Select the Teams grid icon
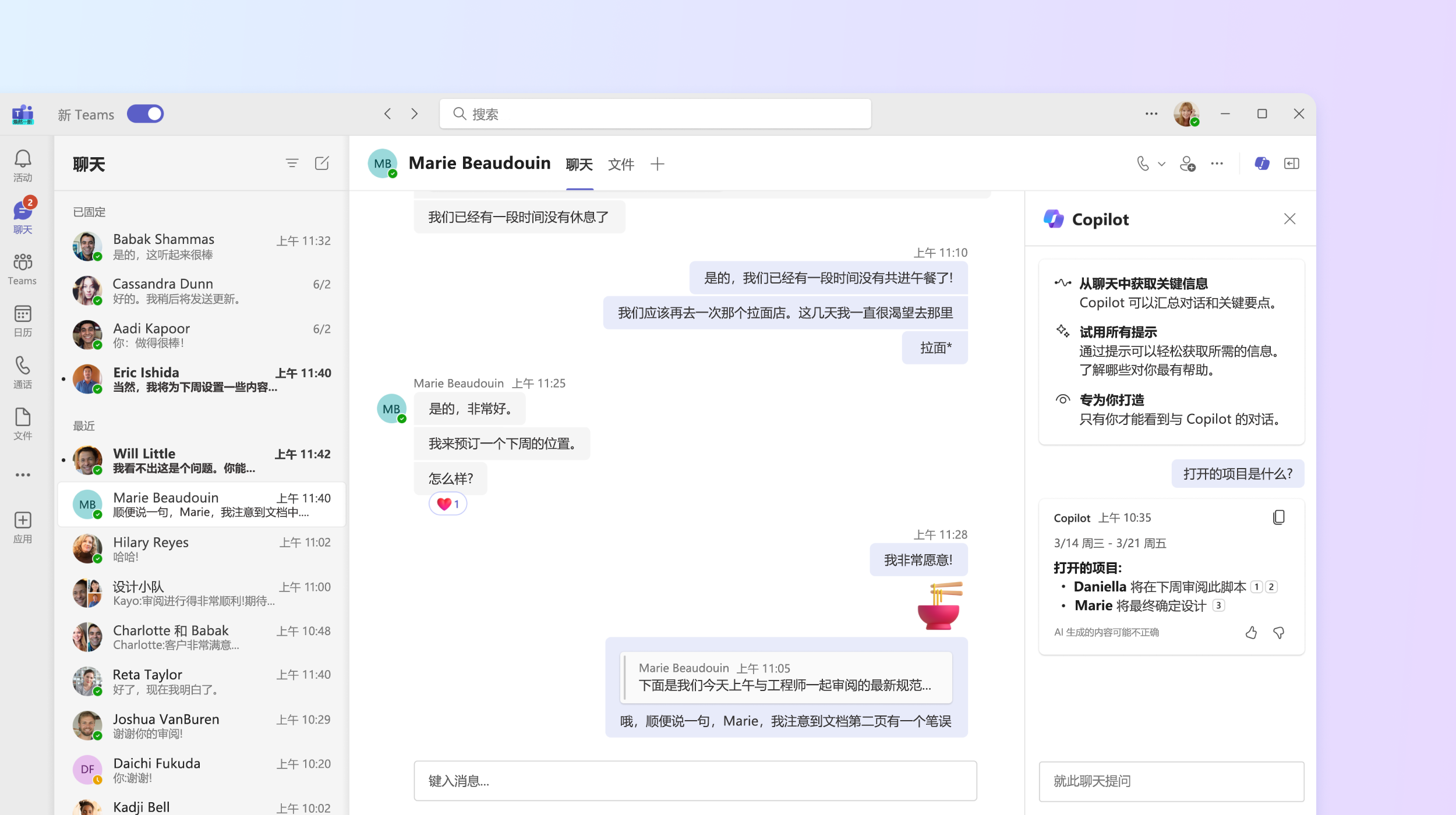 (24, 261)
